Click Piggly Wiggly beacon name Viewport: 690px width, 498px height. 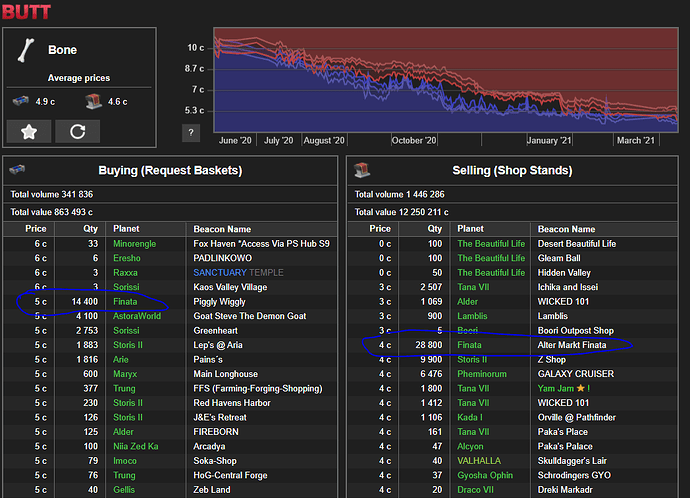coord(219,302)
